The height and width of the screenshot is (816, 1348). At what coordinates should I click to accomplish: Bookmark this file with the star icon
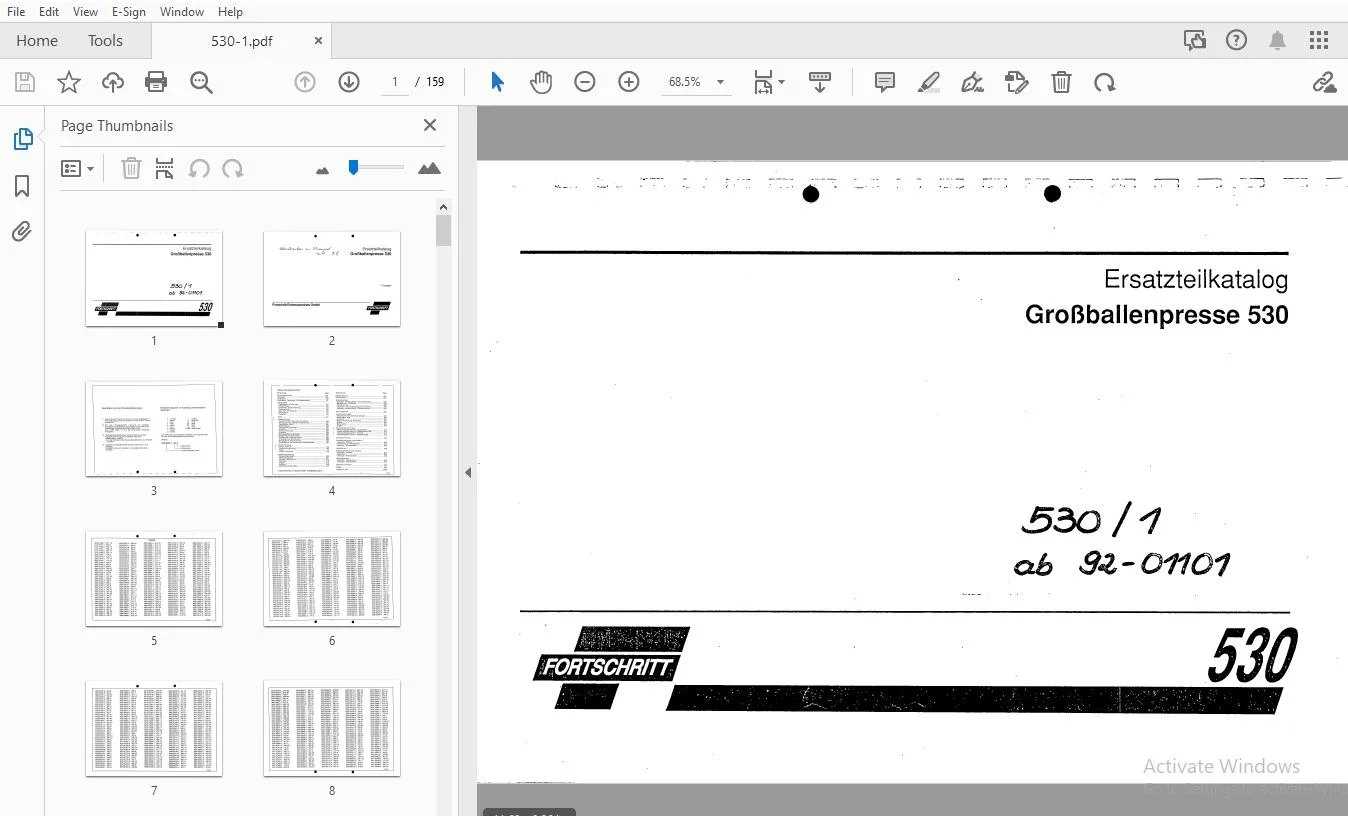click(x=68, y=83)
